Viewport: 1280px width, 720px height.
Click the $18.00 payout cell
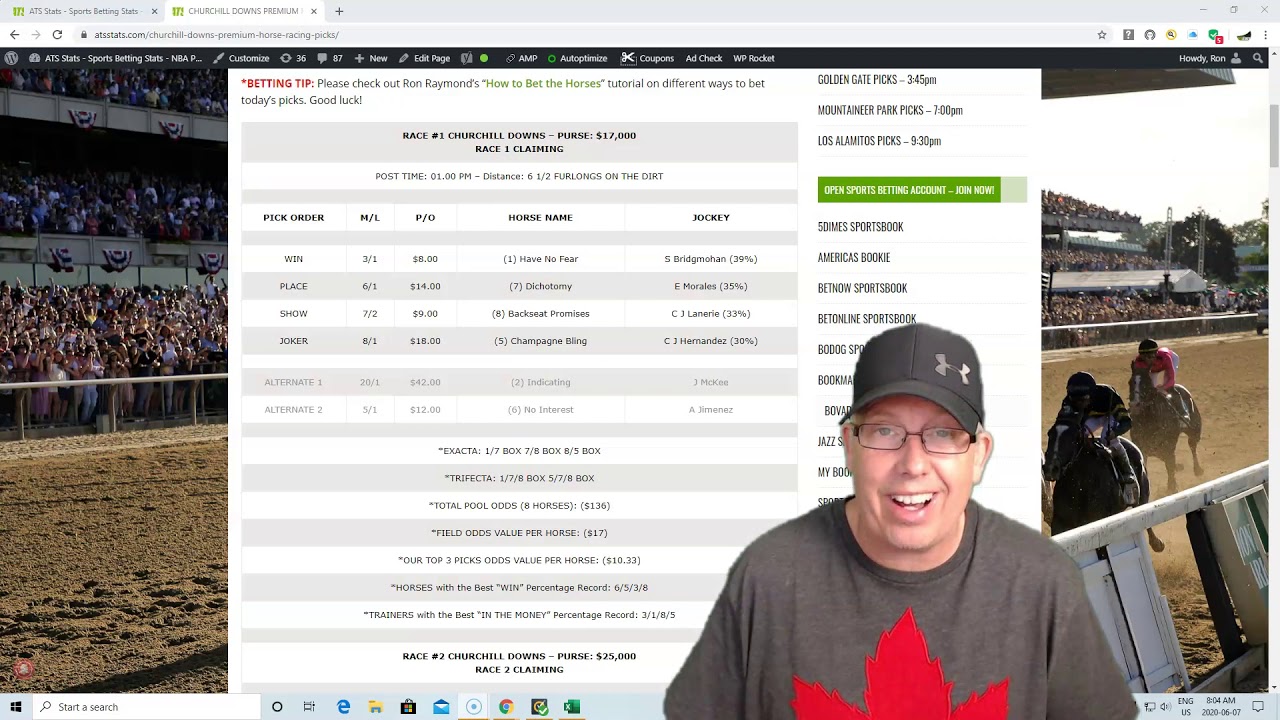(x=425, y=341)
